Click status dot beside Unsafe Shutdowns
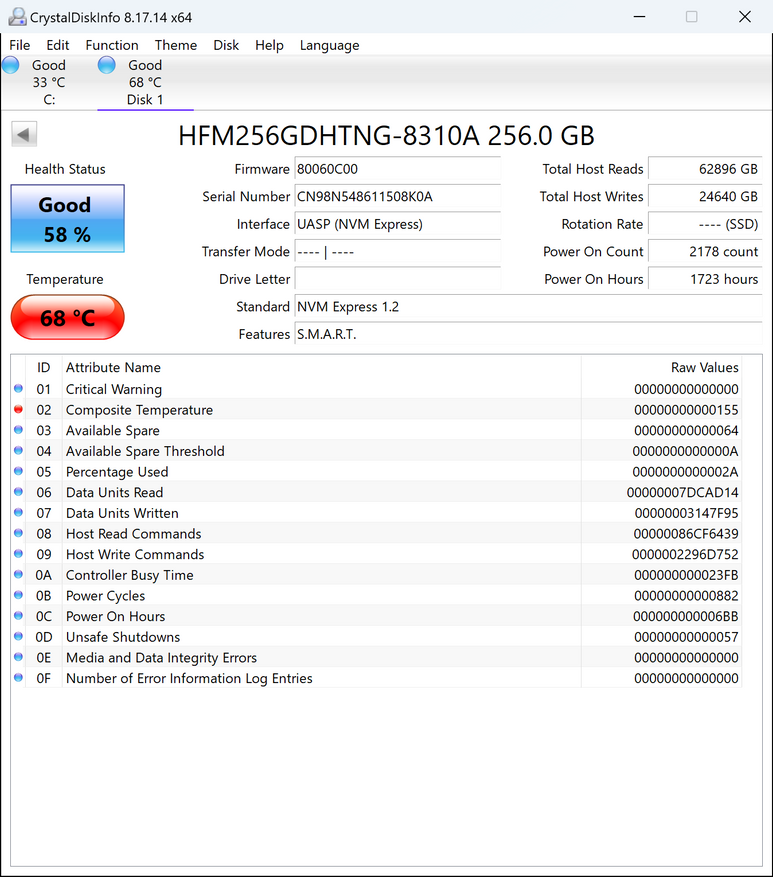 tap(18, 637)
